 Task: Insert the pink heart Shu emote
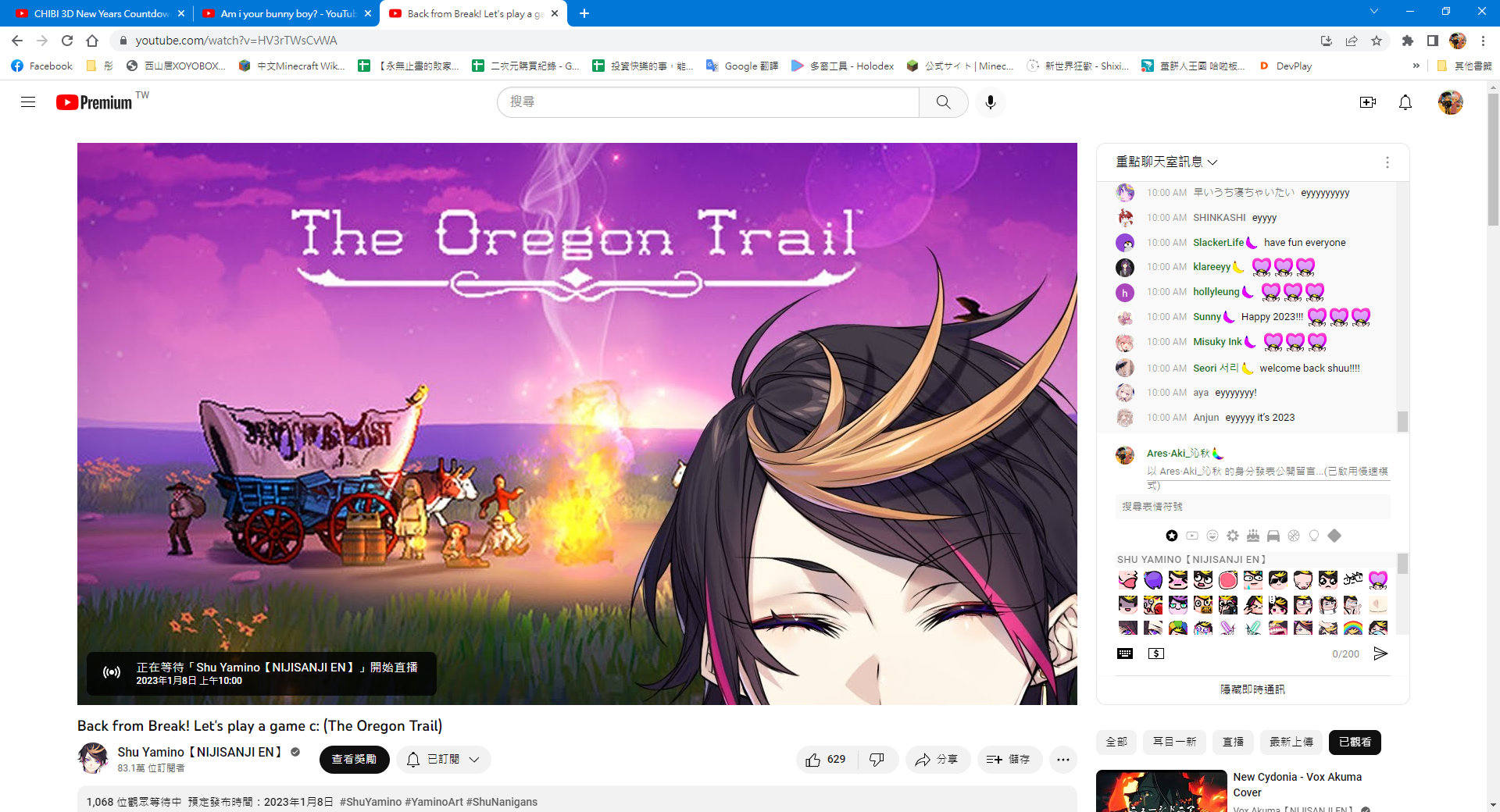(x=1378, y=580)
